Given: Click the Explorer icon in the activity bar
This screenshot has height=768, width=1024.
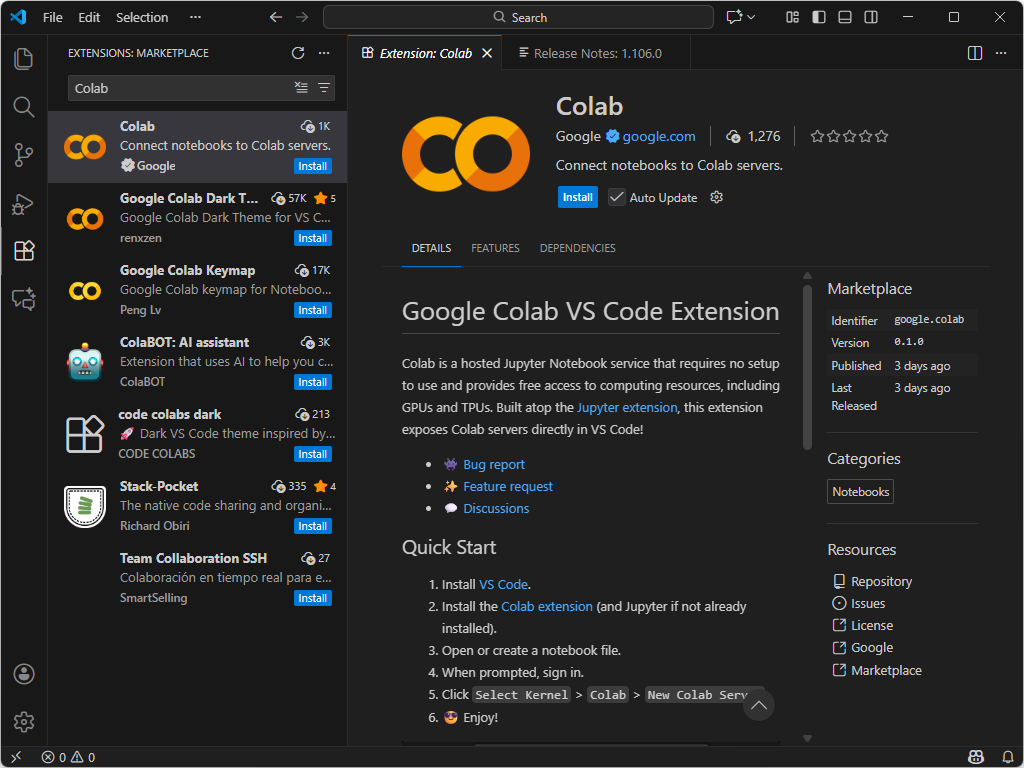Looking at the screenshot, I should click(23, 59).
